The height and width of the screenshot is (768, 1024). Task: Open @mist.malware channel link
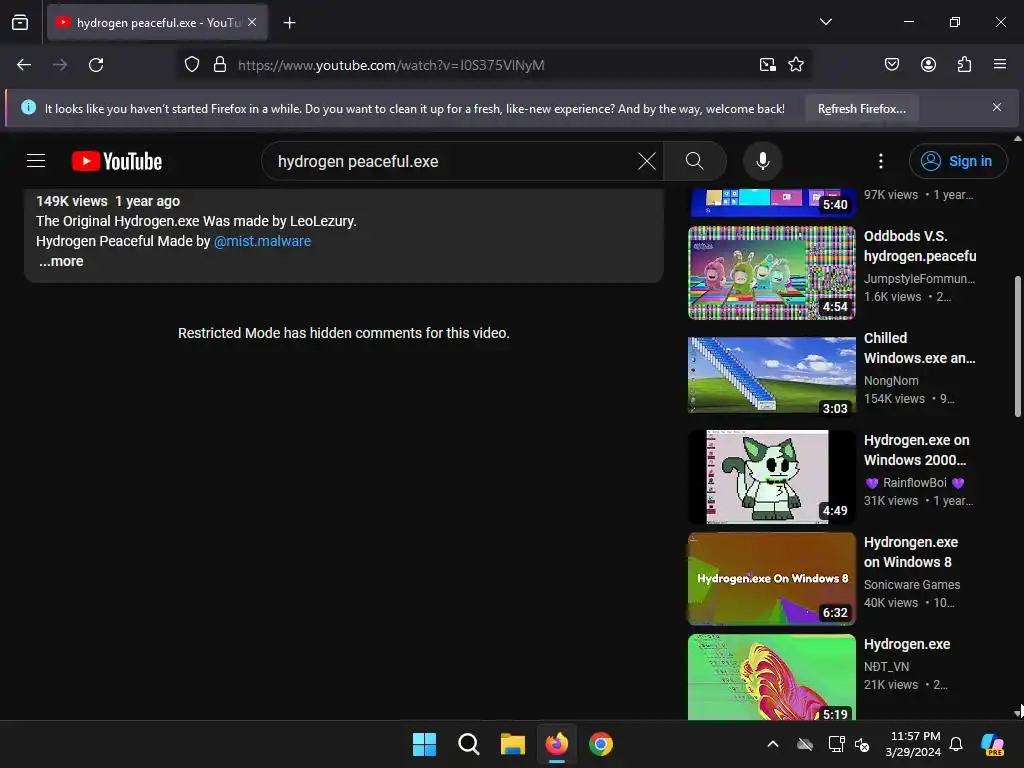262,241
